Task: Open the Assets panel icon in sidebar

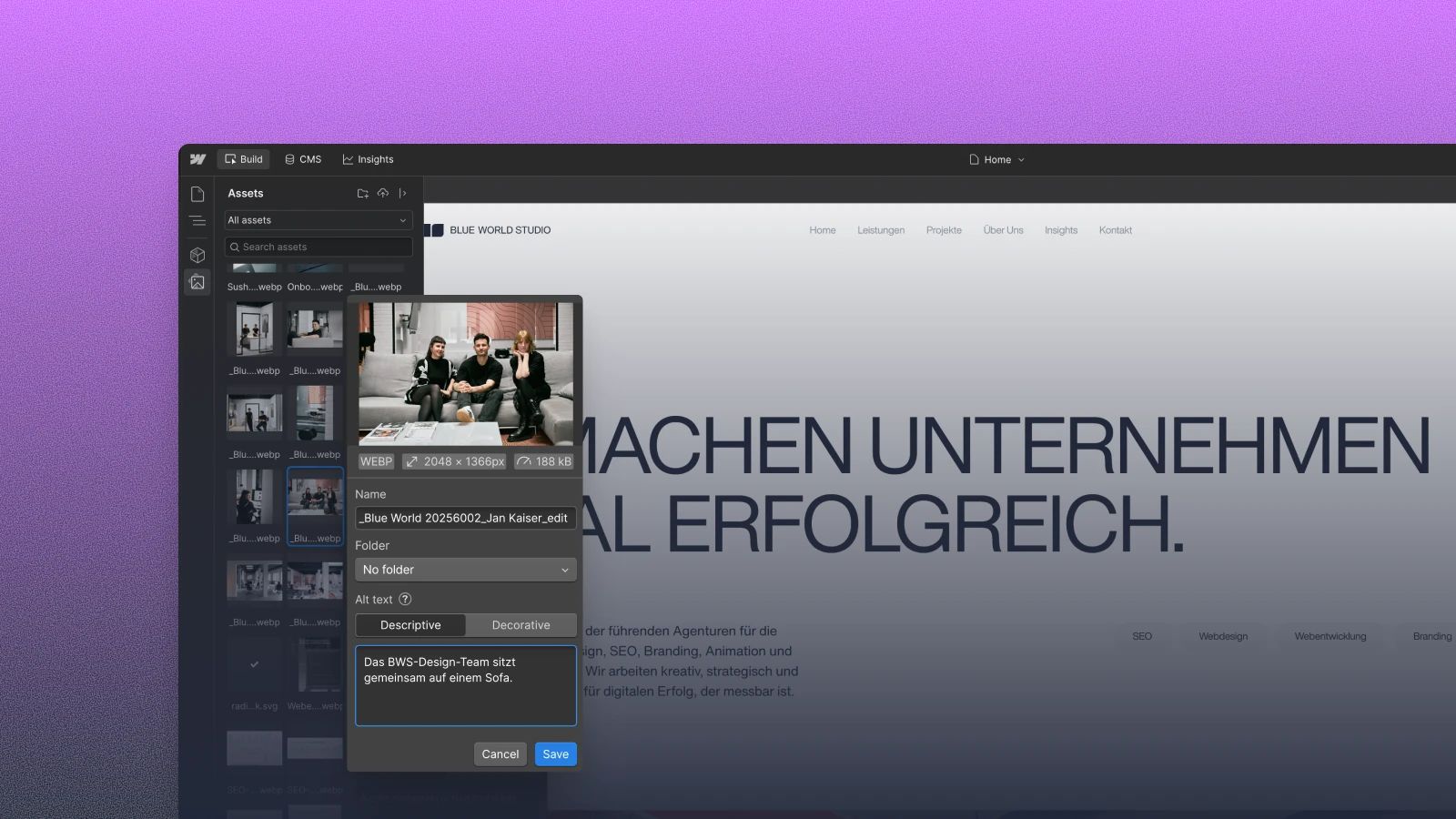Action: click(197, 282)
